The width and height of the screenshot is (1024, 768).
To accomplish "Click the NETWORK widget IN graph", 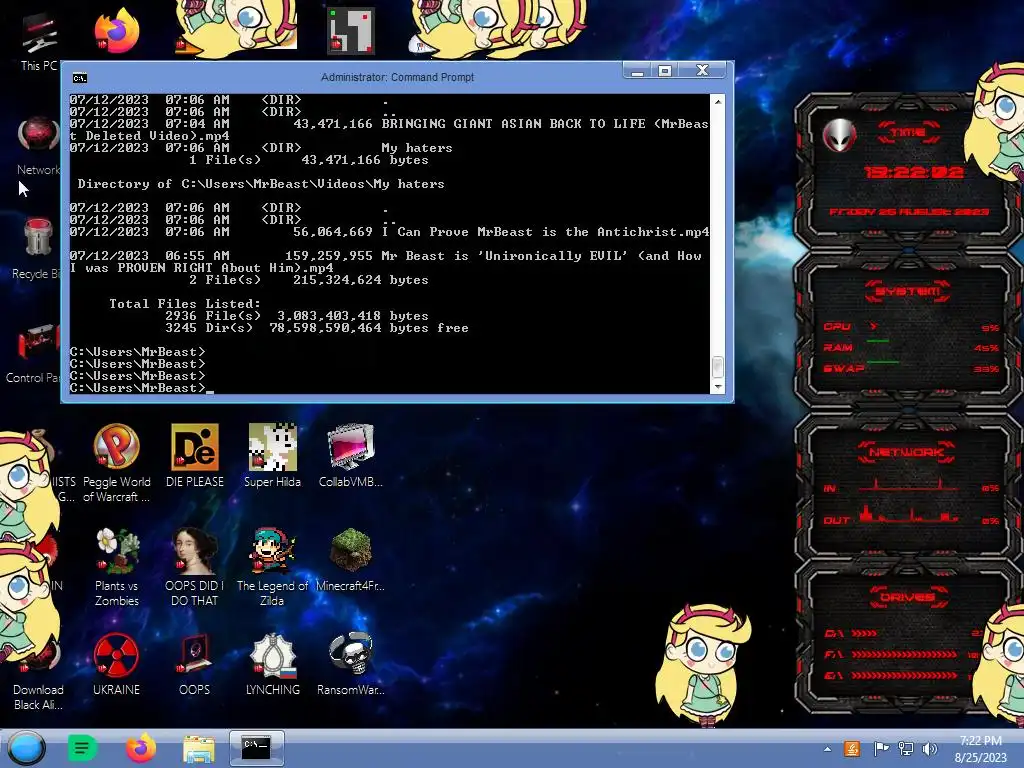I will click(x=910, y=486).
